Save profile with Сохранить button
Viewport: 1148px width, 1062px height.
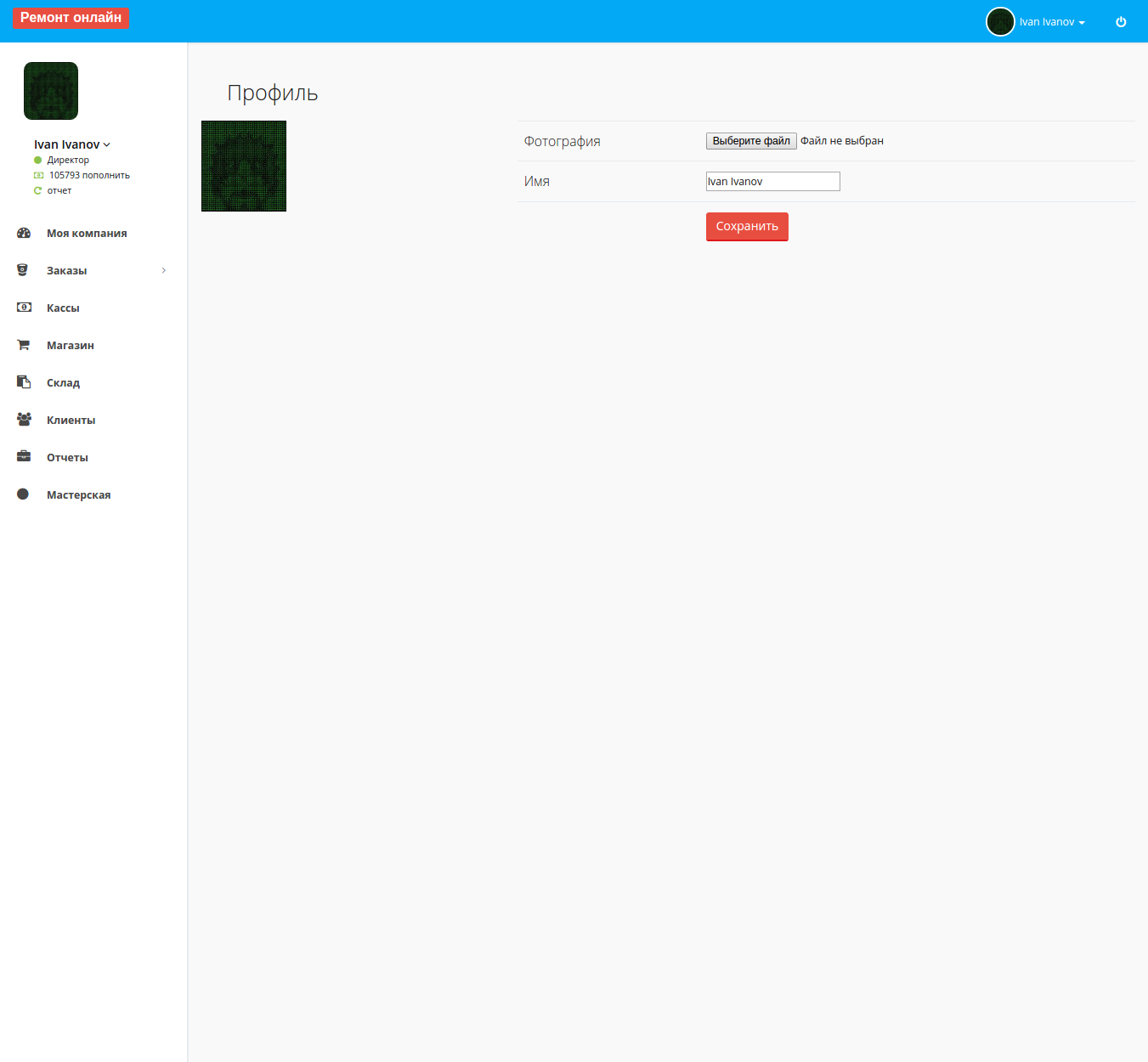747,227
